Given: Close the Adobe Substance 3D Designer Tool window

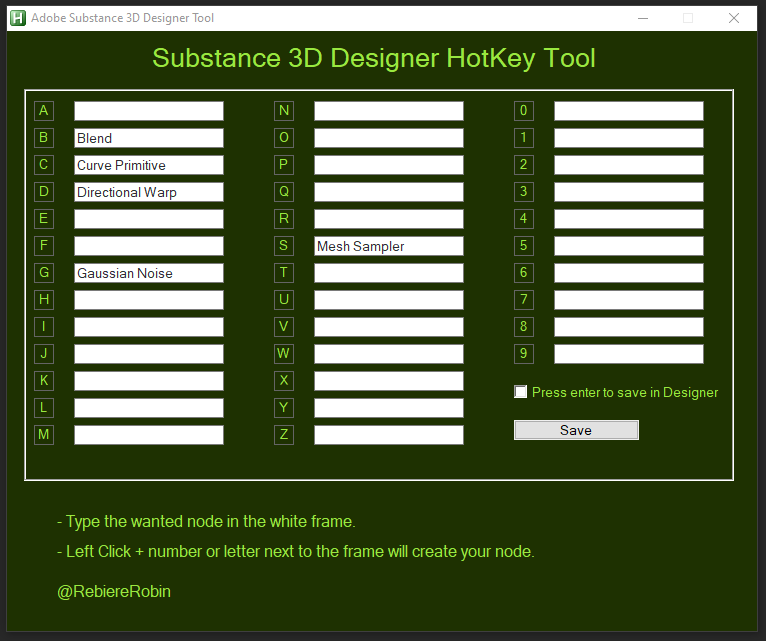Looking at the screenshot, I should tap(734, 18).
